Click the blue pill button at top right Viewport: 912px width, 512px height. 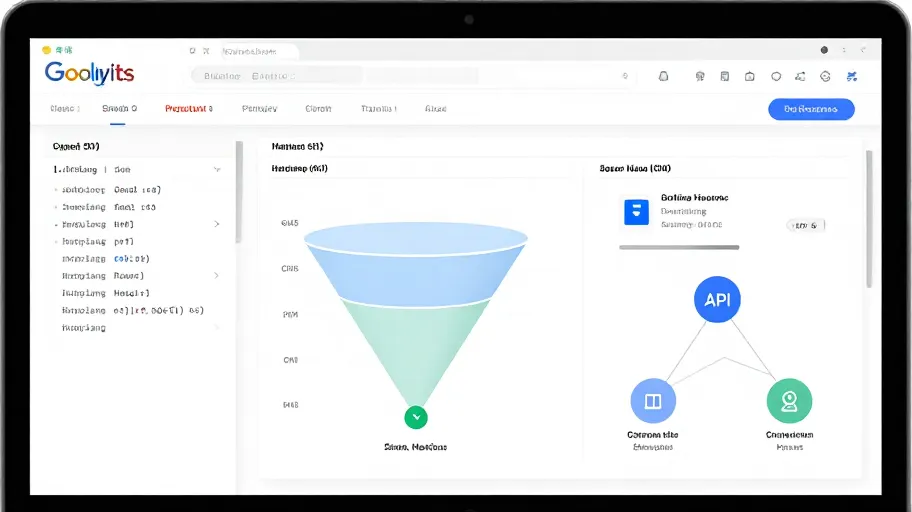[x=811, y=109]
